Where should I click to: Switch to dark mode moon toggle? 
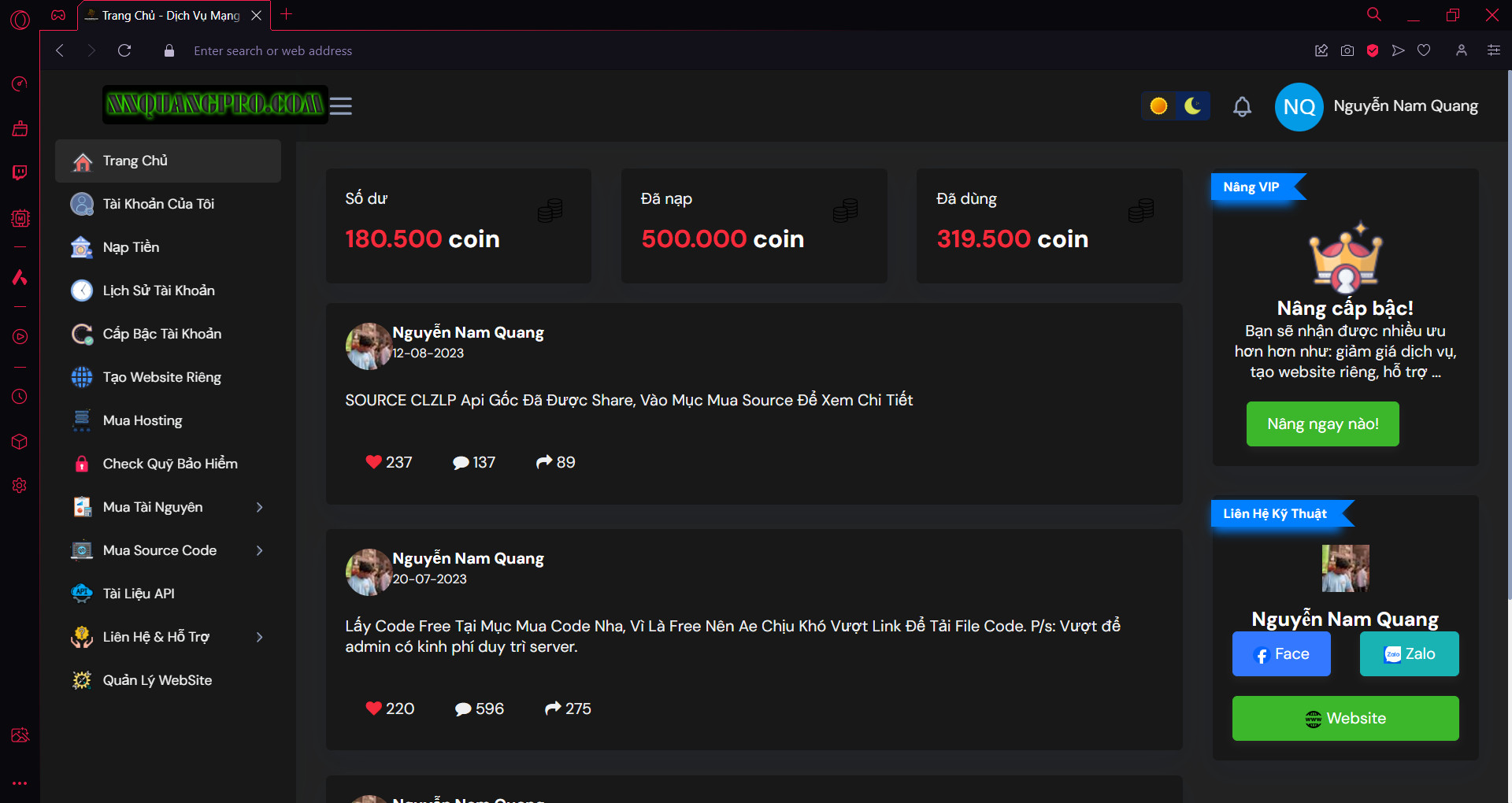(x=1193, y=105)
